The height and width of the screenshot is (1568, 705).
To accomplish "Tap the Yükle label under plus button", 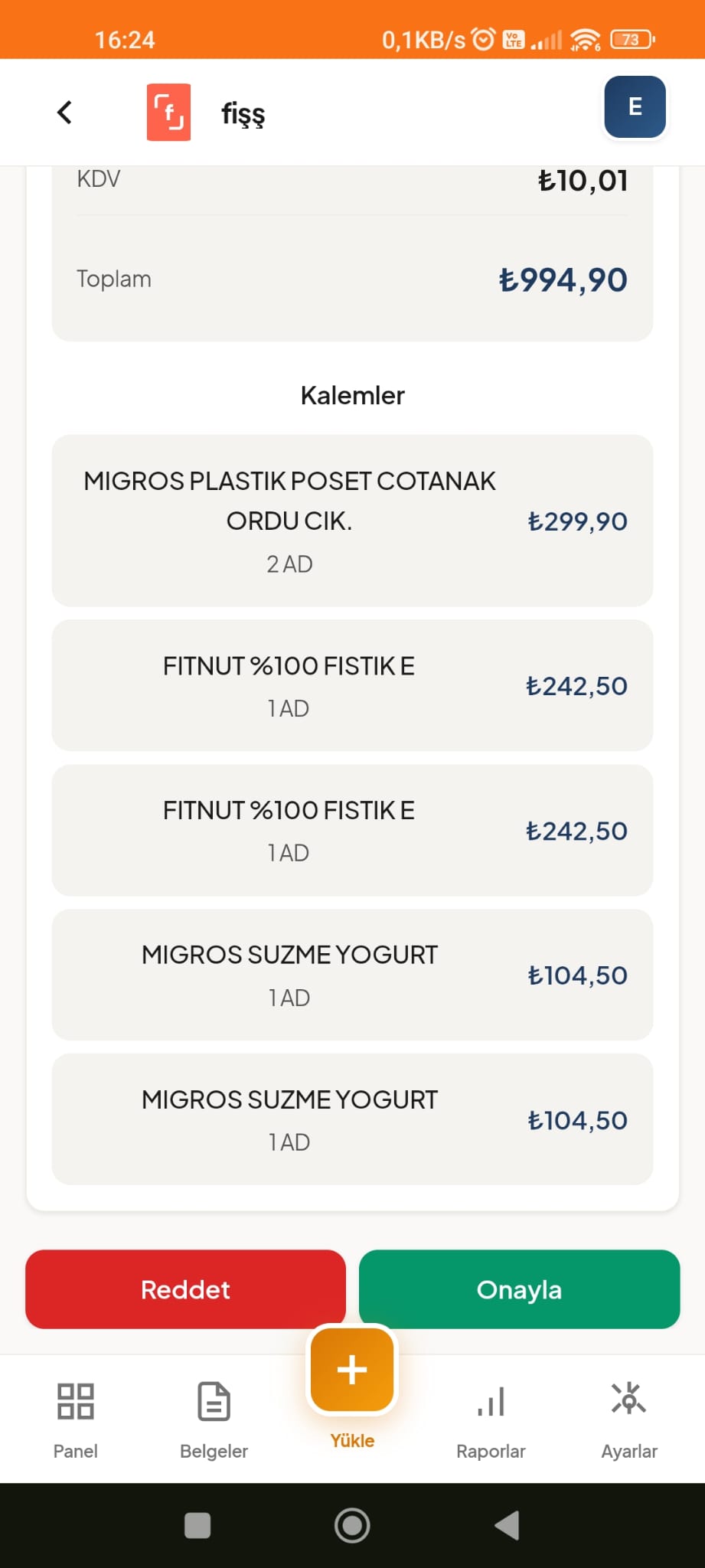I will (352, 1441).
